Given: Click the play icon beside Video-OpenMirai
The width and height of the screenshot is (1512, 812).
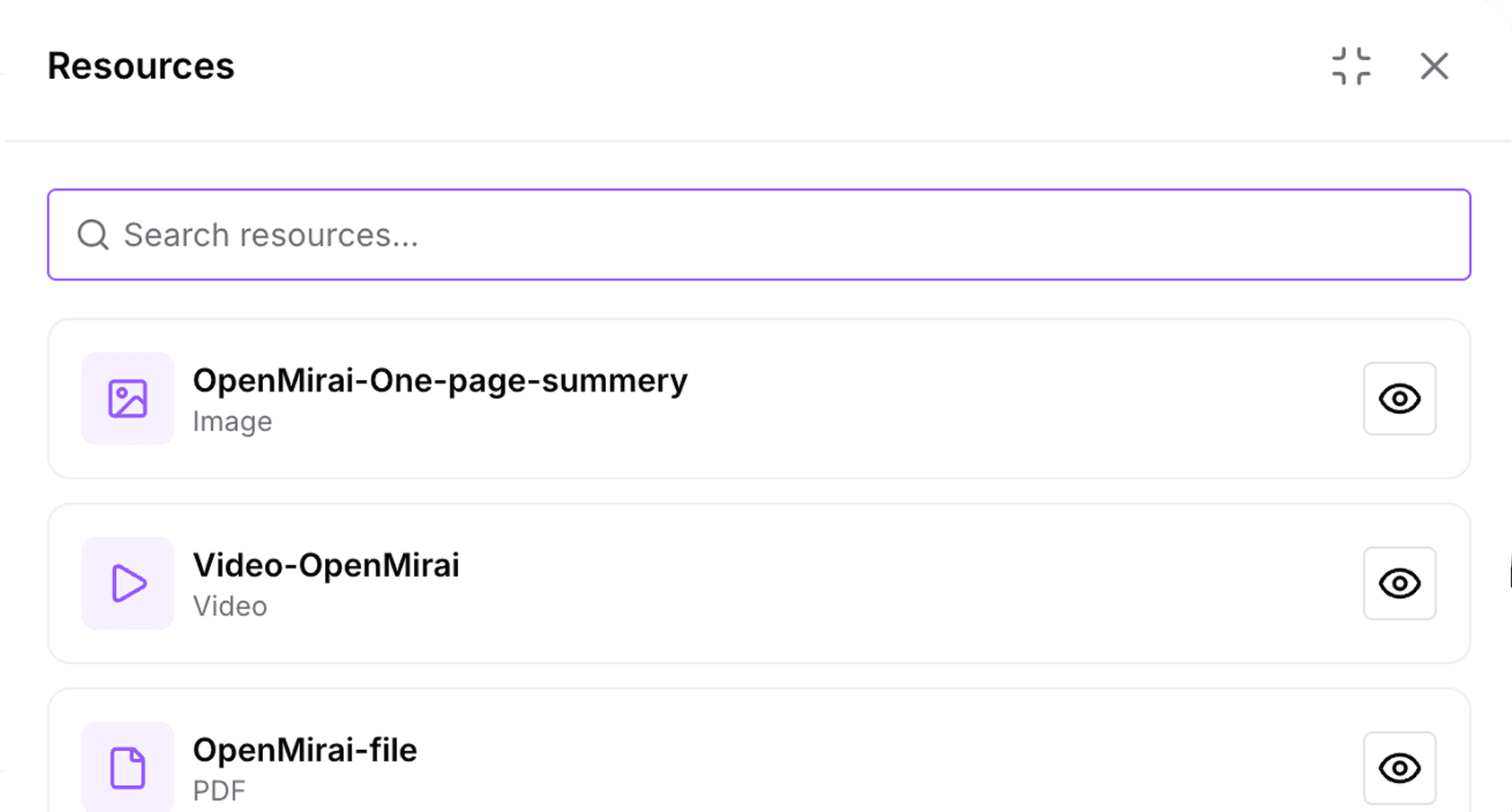Looking at the screenshot, I should [x=127, y=584].
